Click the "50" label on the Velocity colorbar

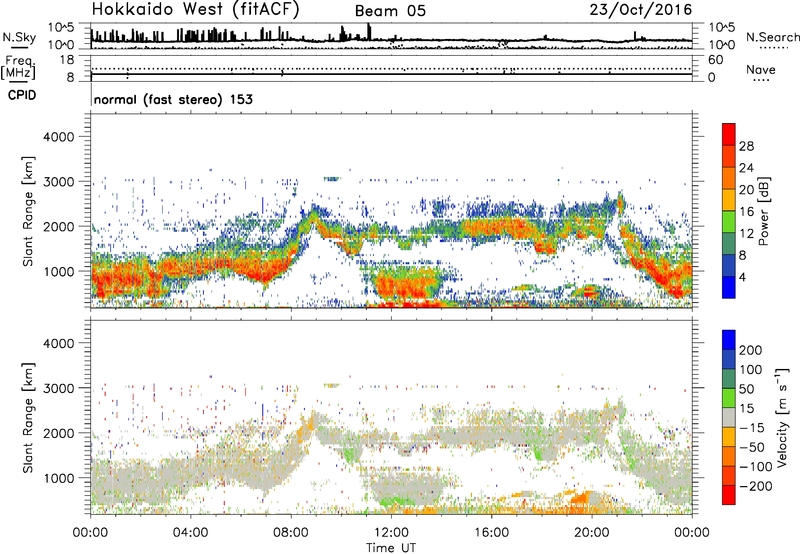[746, 389]
